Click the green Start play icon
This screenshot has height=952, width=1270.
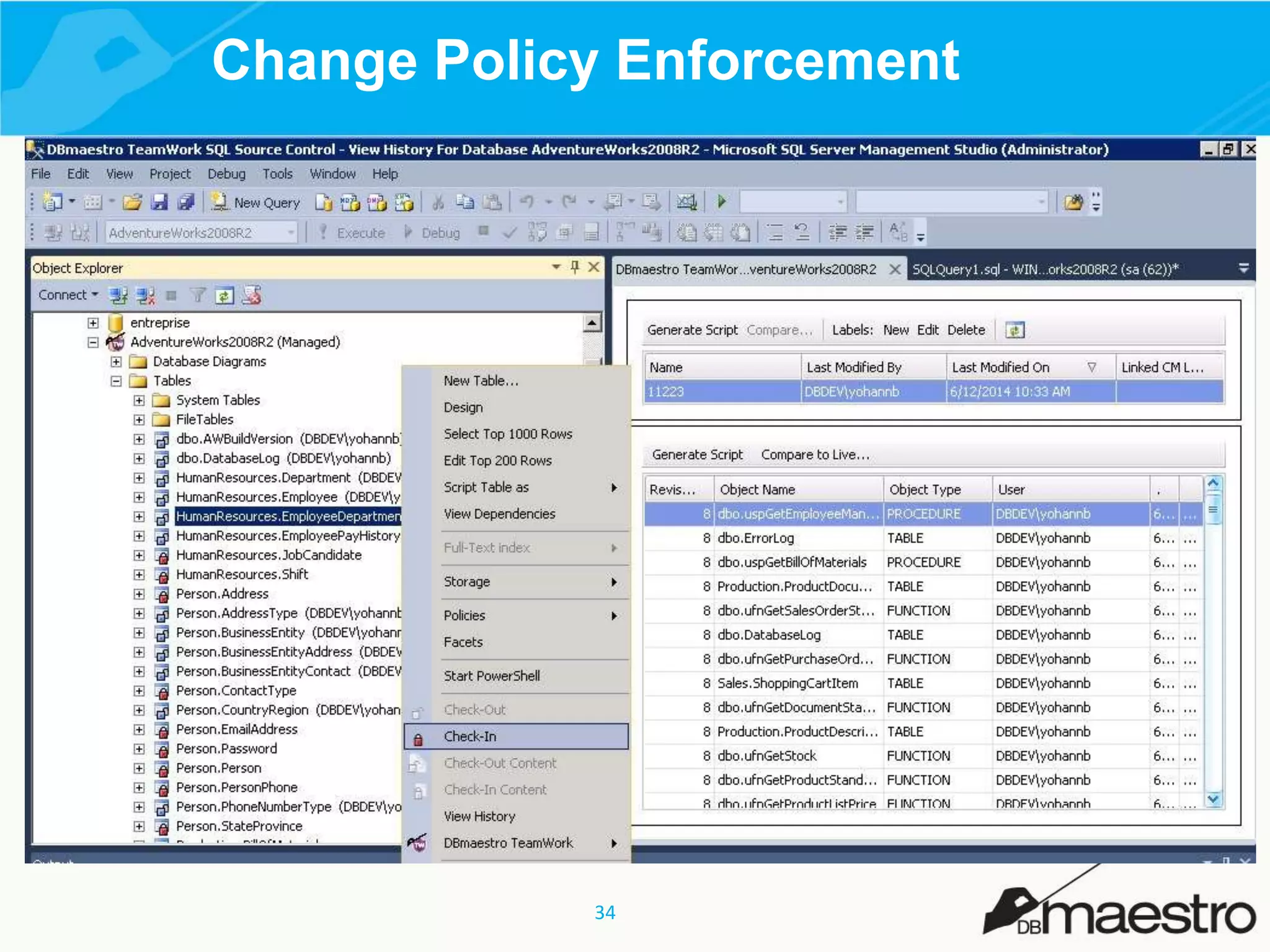point(721,201)
